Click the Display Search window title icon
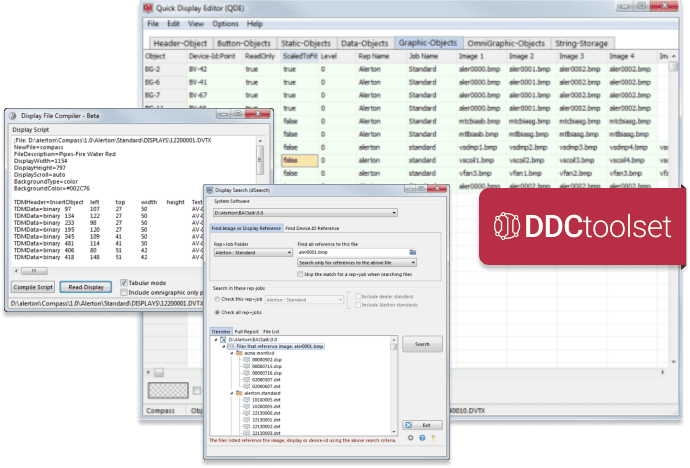This screenshot has width=690, height=468. tap(211, 187)
